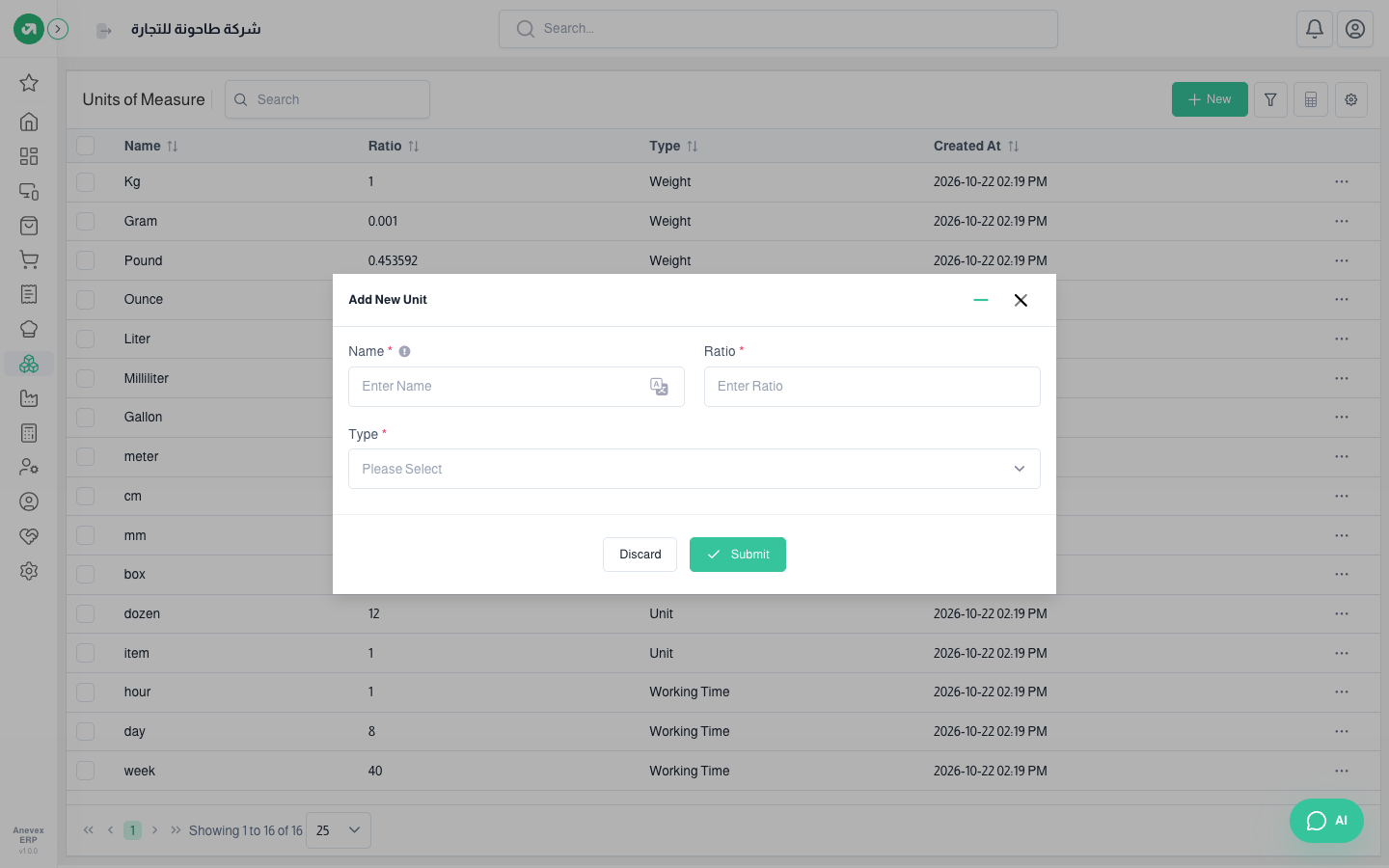1389x868 pixels.
Task: Check the hour row checkbox
Action: click(86, 692)
